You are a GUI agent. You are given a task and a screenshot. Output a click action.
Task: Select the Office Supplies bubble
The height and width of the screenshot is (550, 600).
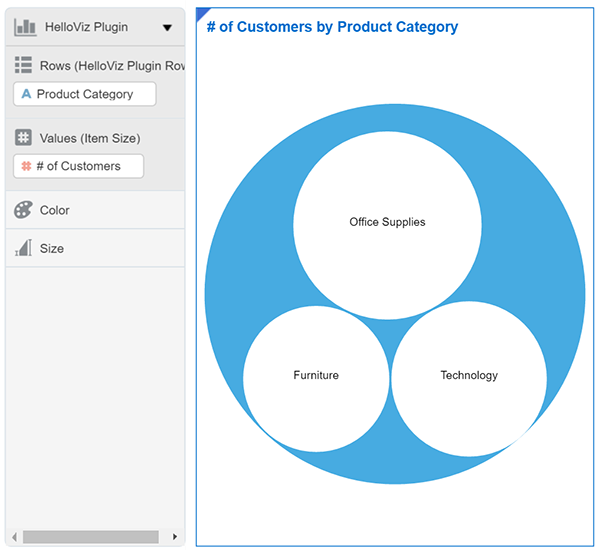tap(387, 222)
